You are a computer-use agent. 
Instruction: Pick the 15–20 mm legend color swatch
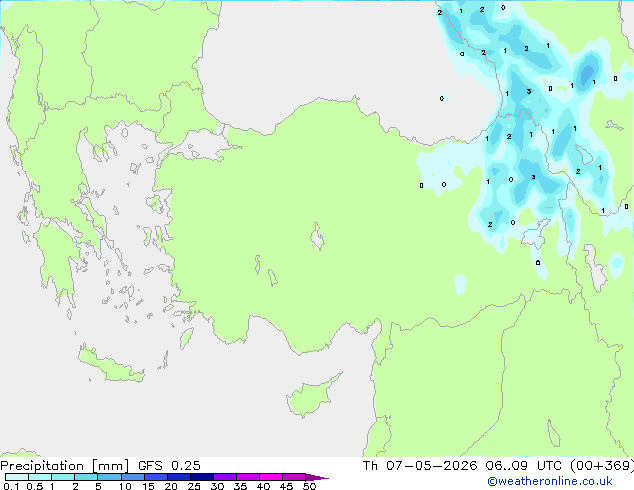coord(155,477)
